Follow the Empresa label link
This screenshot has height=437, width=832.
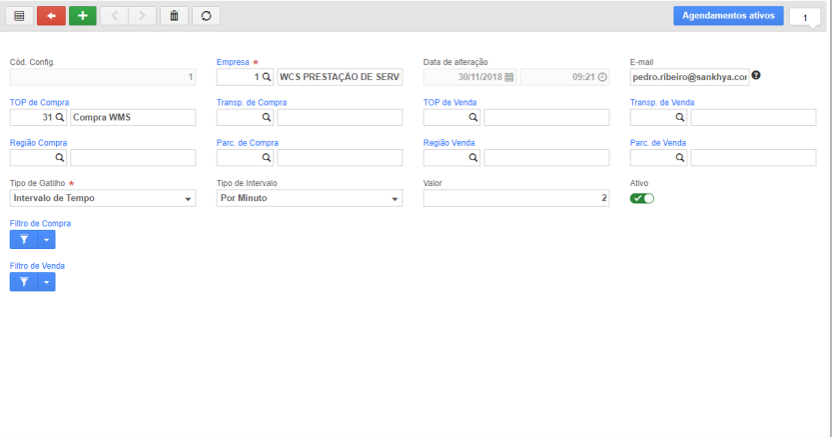point(233,62)
